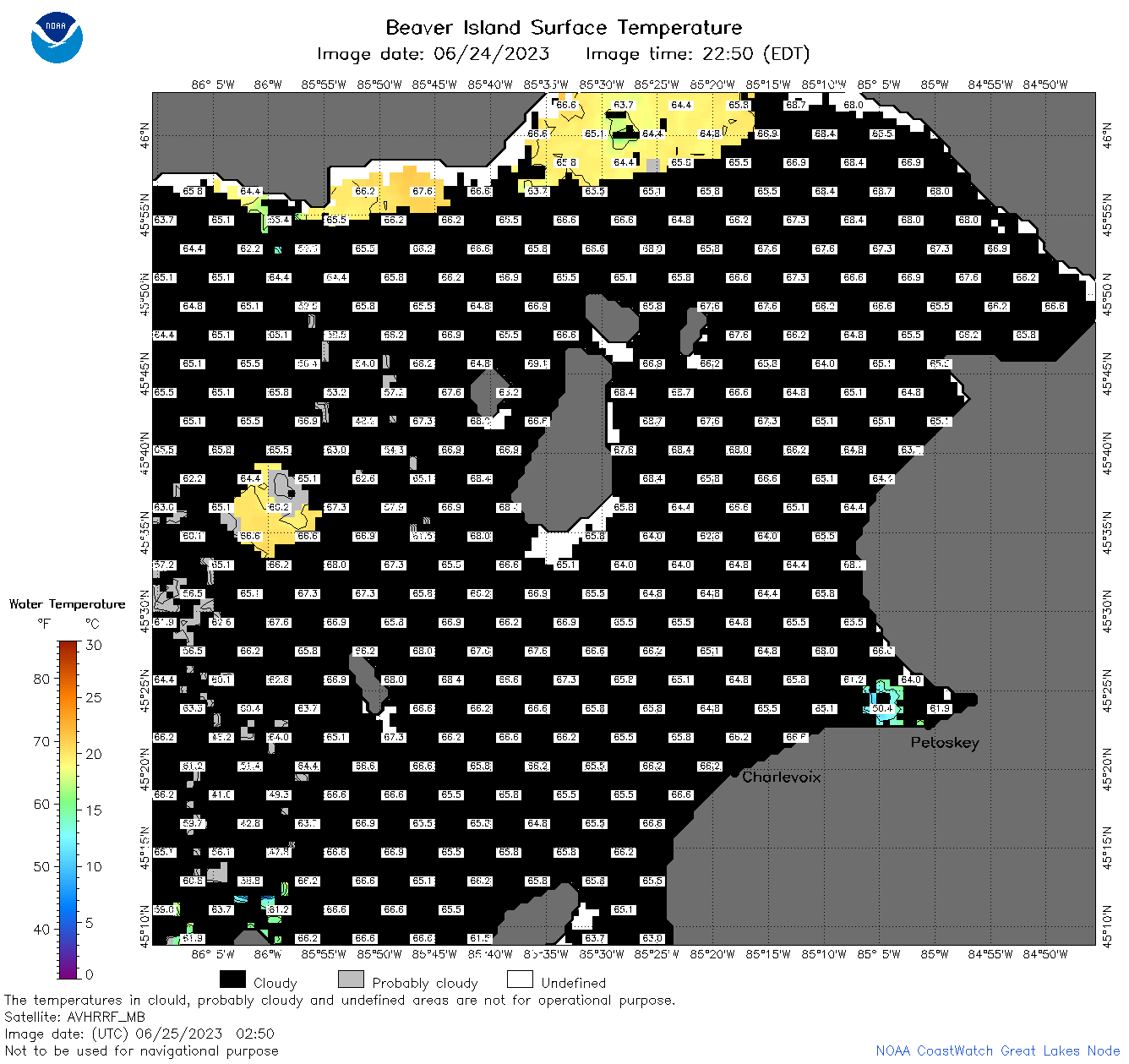Screen dimensions: 1129x1064
Task: Click the Water Temperature color scale bar
Action: click(68, 810)
